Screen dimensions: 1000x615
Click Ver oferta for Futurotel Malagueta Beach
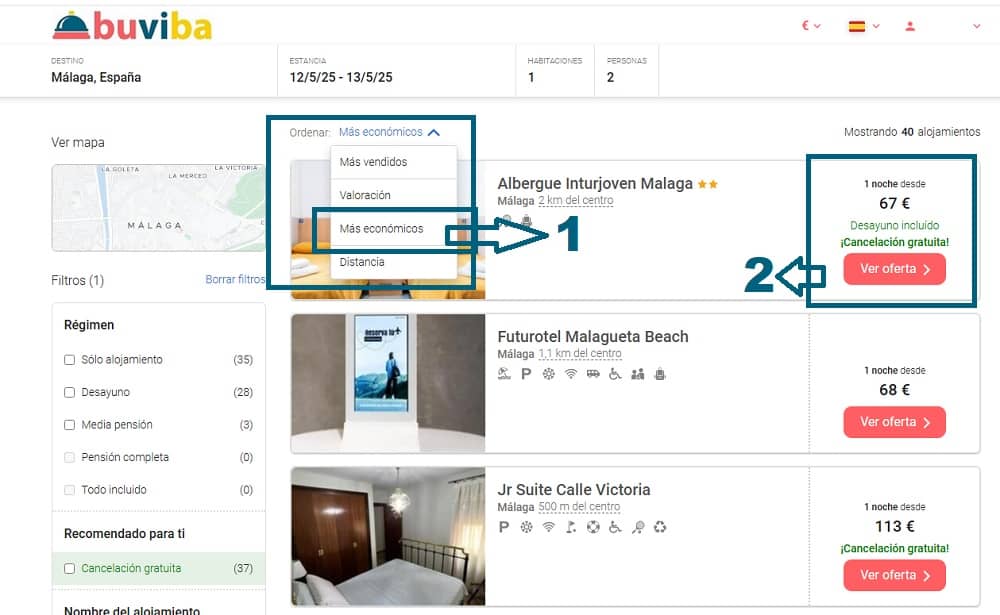(x=894, y=422)
